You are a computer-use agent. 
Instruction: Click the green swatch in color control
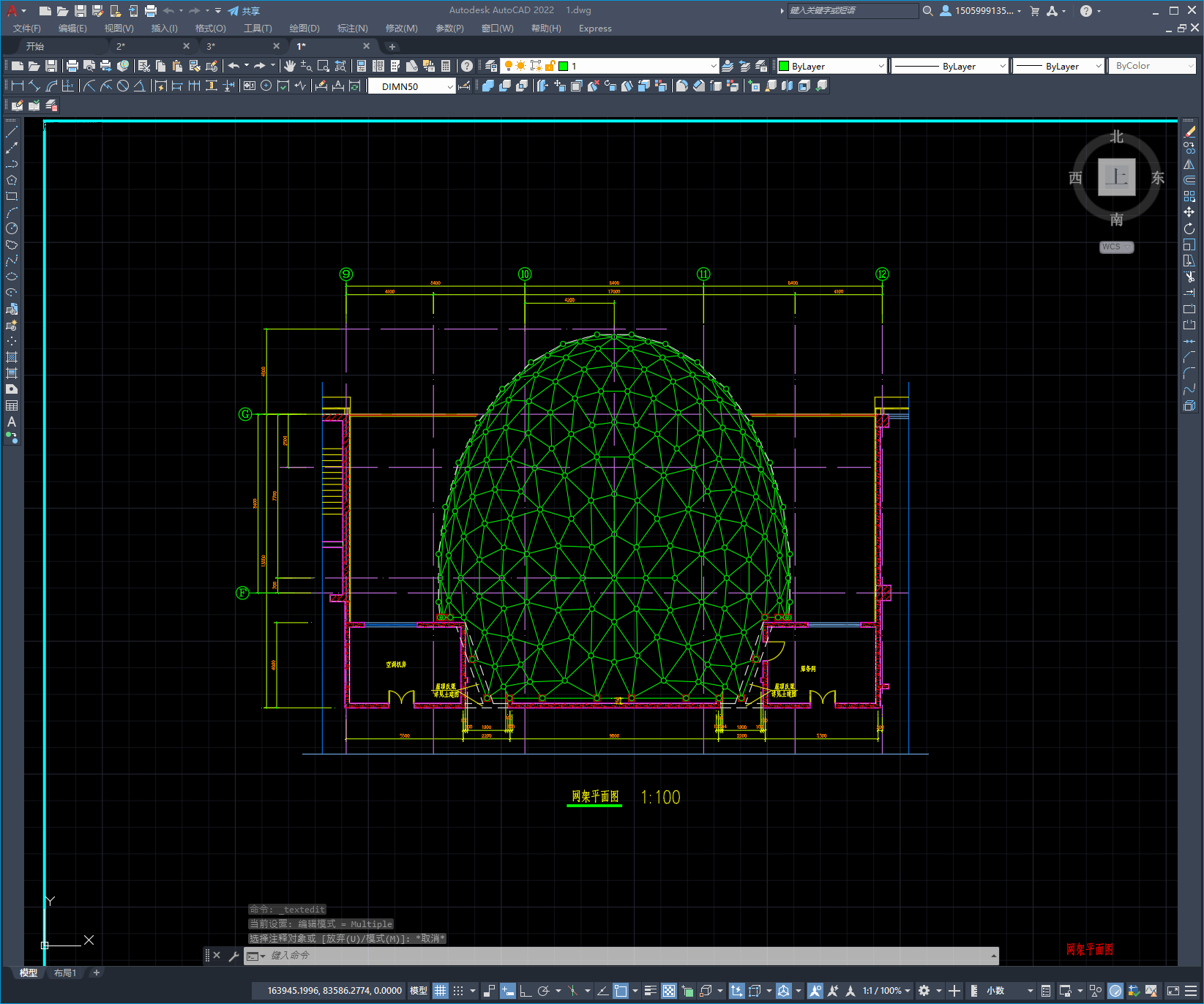pyautogui.click(x=784, y=66)
